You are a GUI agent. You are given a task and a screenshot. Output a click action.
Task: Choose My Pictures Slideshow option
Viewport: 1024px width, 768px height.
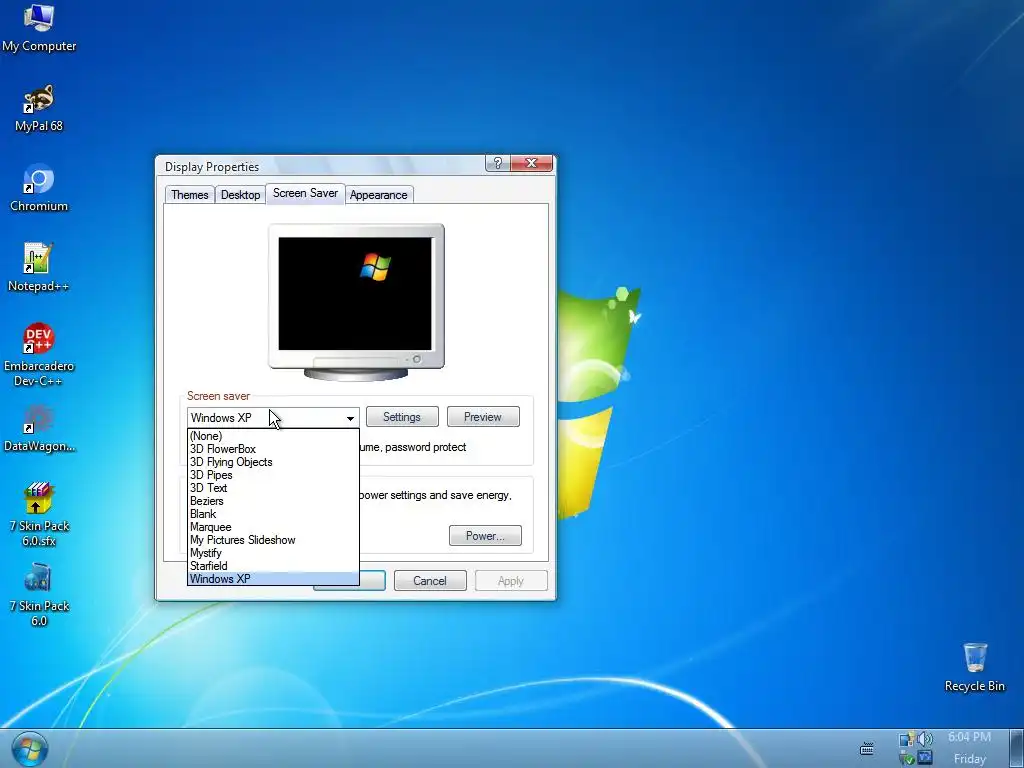(273, 540)
